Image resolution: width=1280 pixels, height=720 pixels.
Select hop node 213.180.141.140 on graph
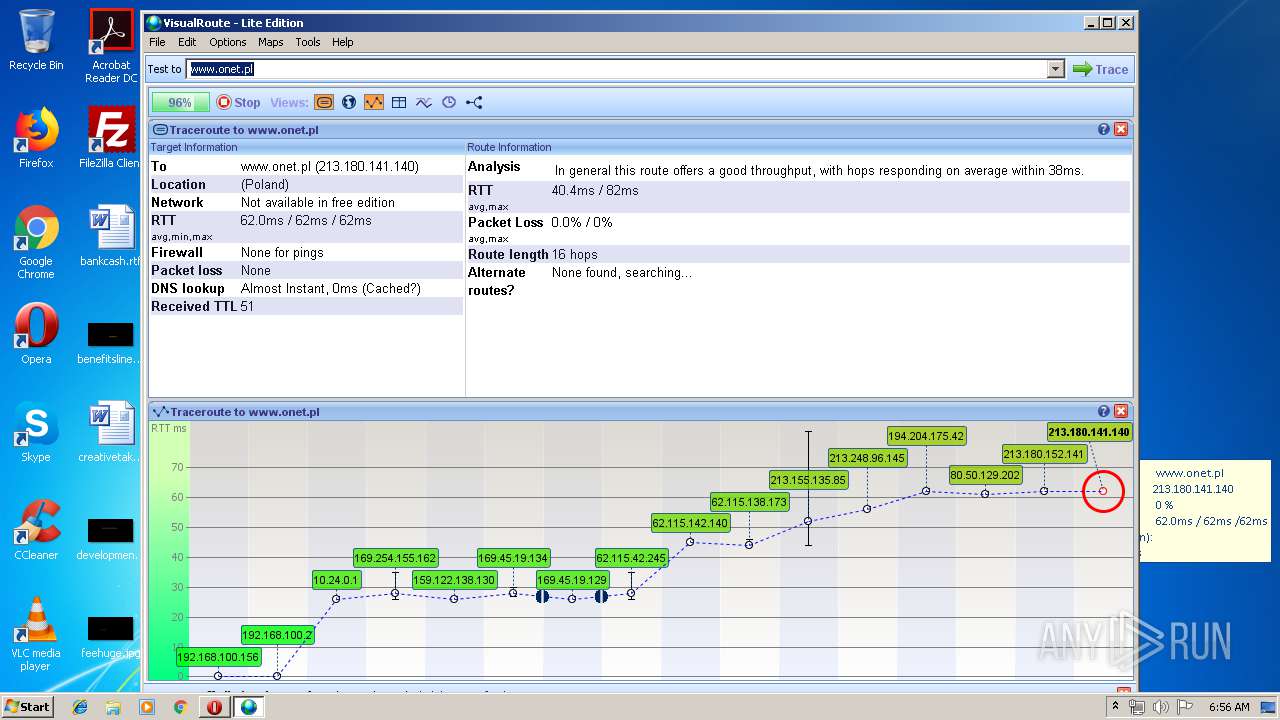point(1103,491)
